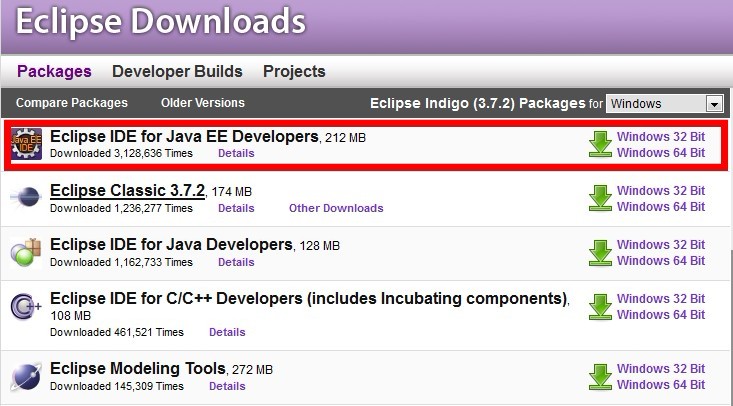733x406 pixels.
Task: View Details for Java EE Developers package
Action: click(x=236, y=153)
